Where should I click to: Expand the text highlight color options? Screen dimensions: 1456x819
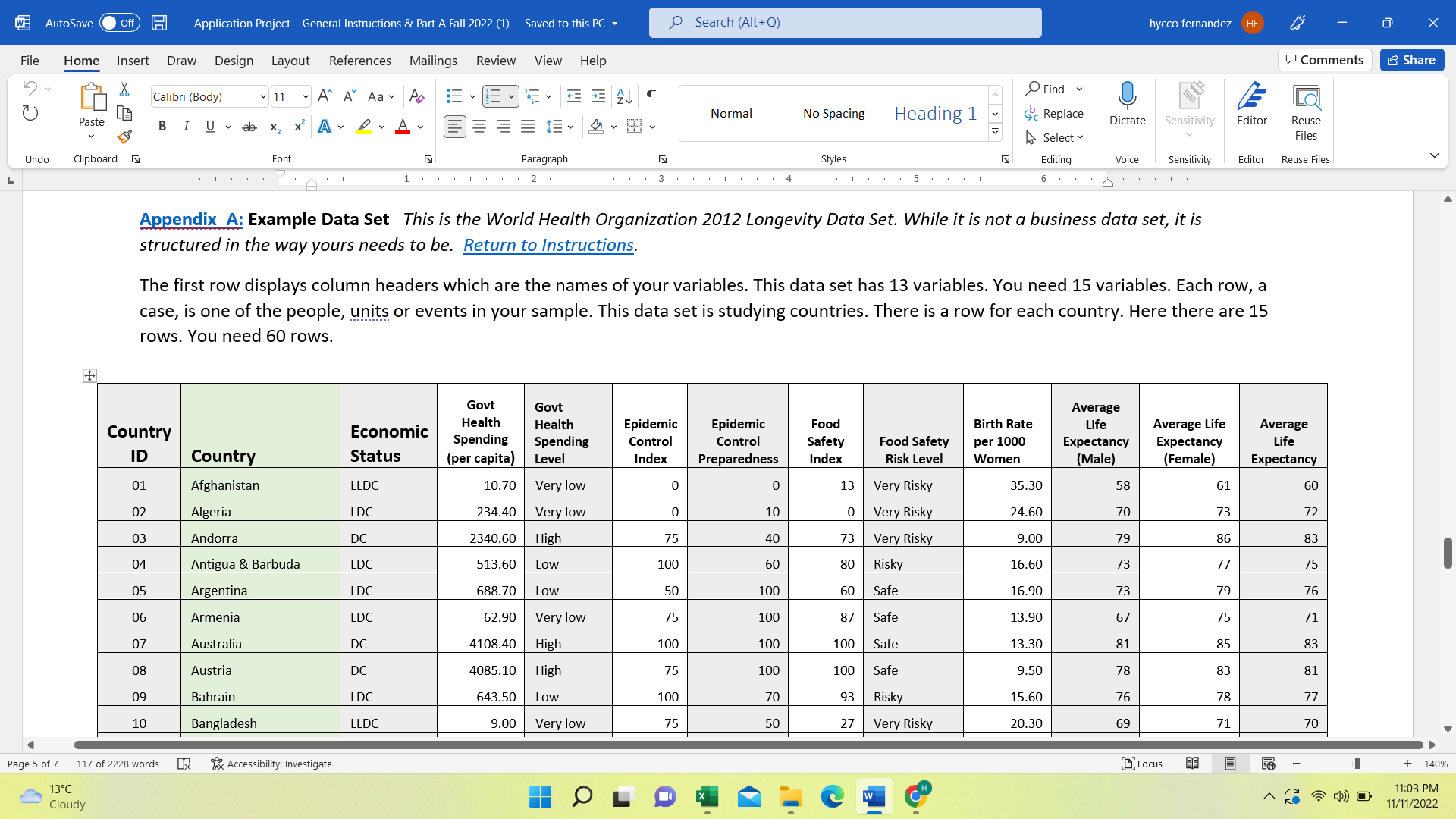click(x=381, y=127)
